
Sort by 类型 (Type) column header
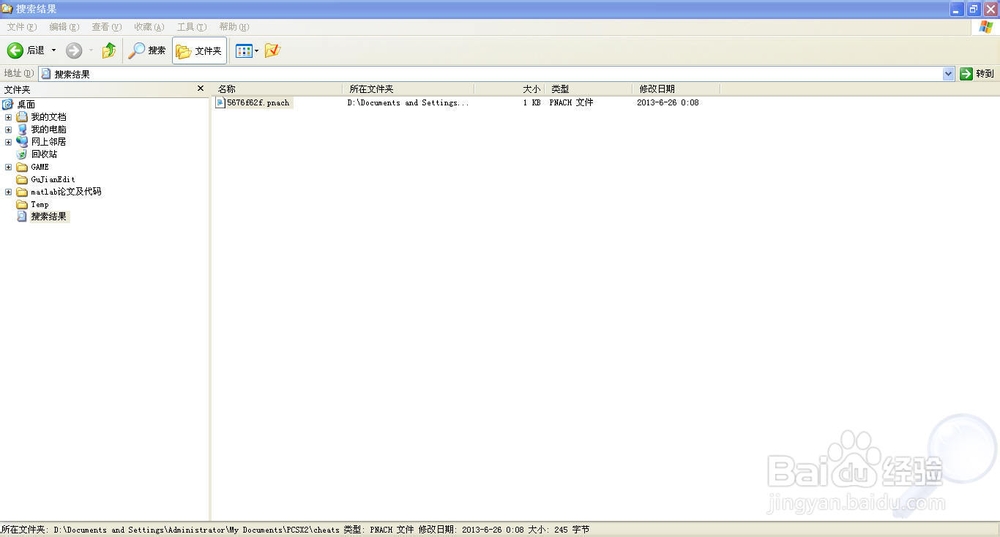pos(589,89)
